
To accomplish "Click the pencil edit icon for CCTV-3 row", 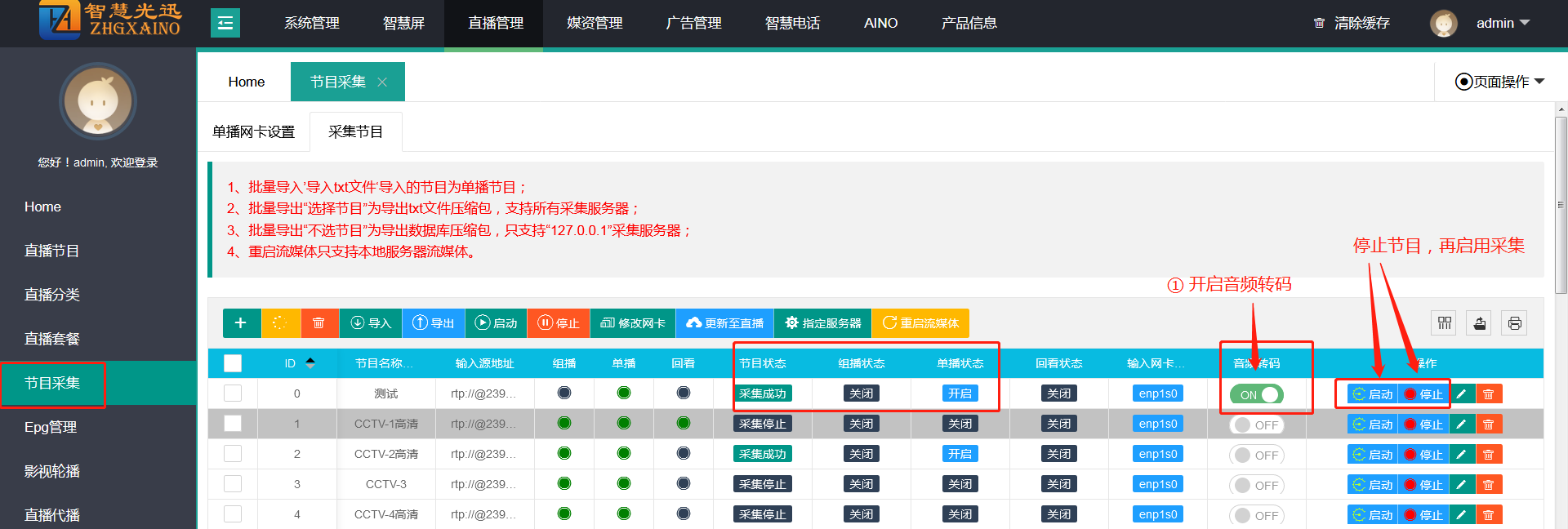I will pos(1461,485).
